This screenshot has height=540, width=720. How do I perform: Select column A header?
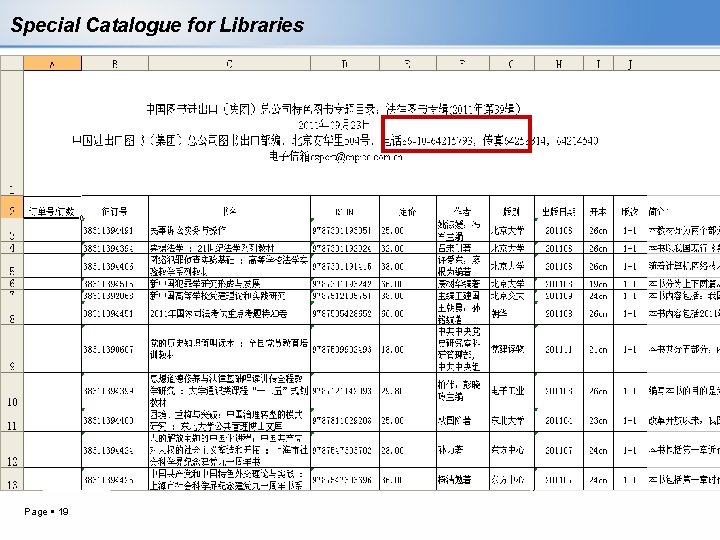click(52, 63)
